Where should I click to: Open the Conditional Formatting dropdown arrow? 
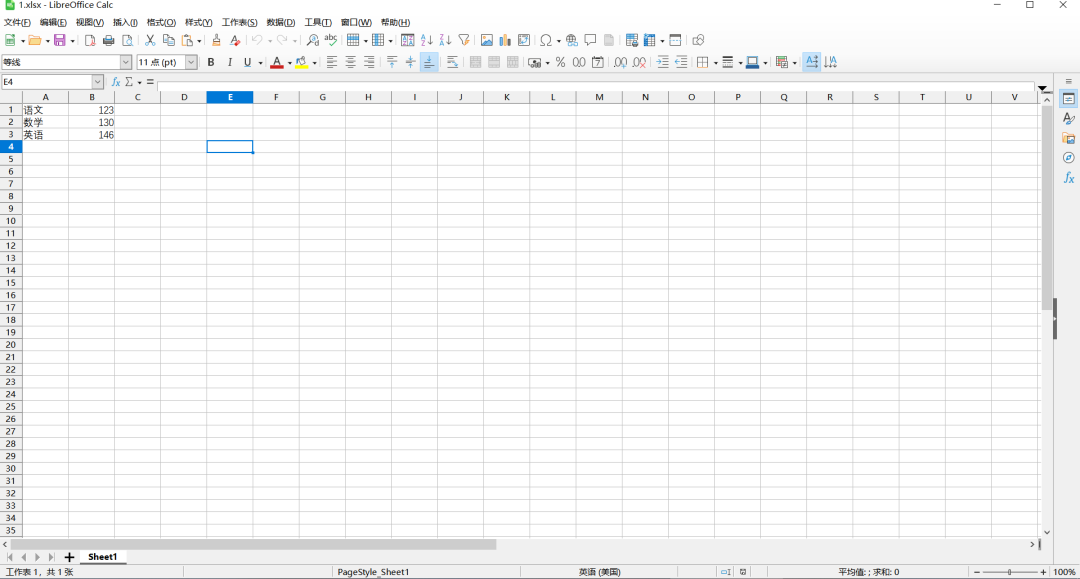(x=794, y=63)
